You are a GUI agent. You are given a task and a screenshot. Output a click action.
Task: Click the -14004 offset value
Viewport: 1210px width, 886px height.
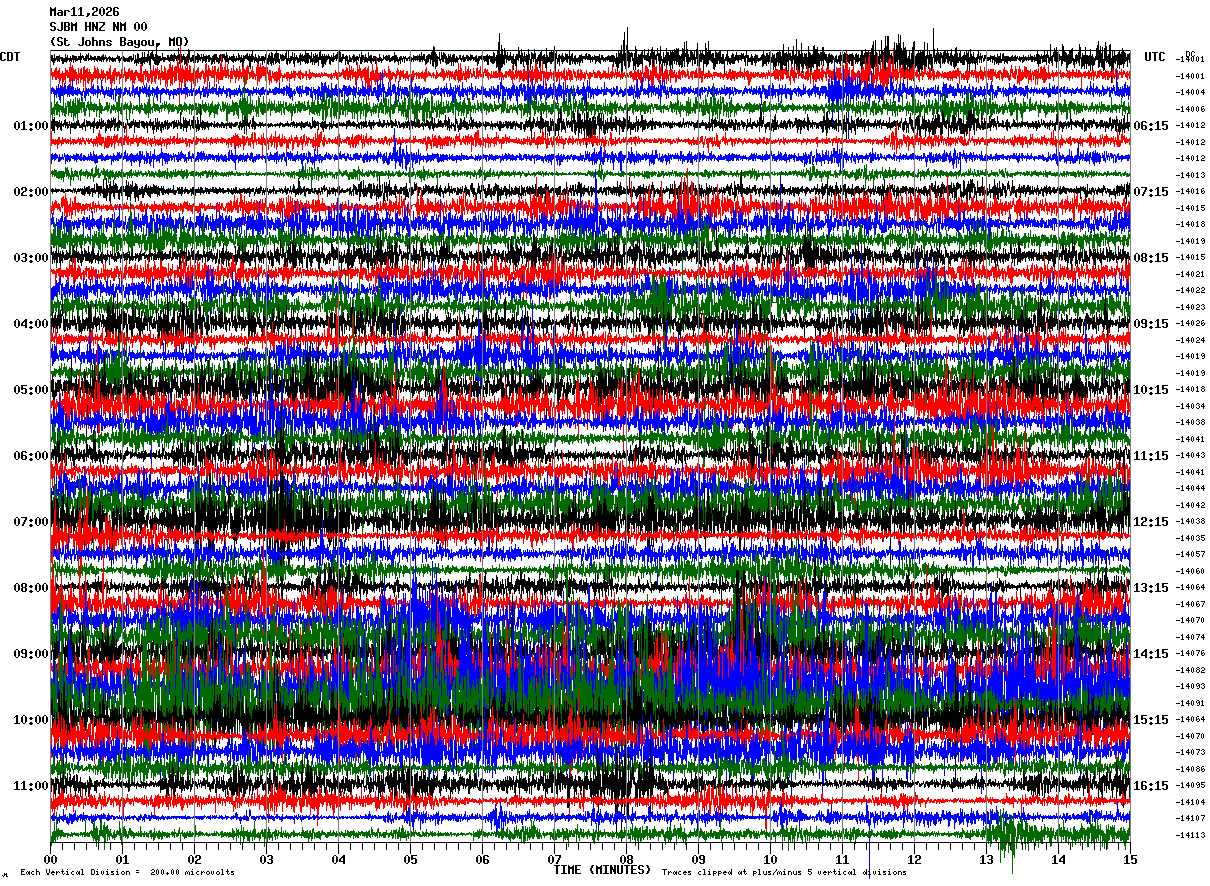point(1190,92)
